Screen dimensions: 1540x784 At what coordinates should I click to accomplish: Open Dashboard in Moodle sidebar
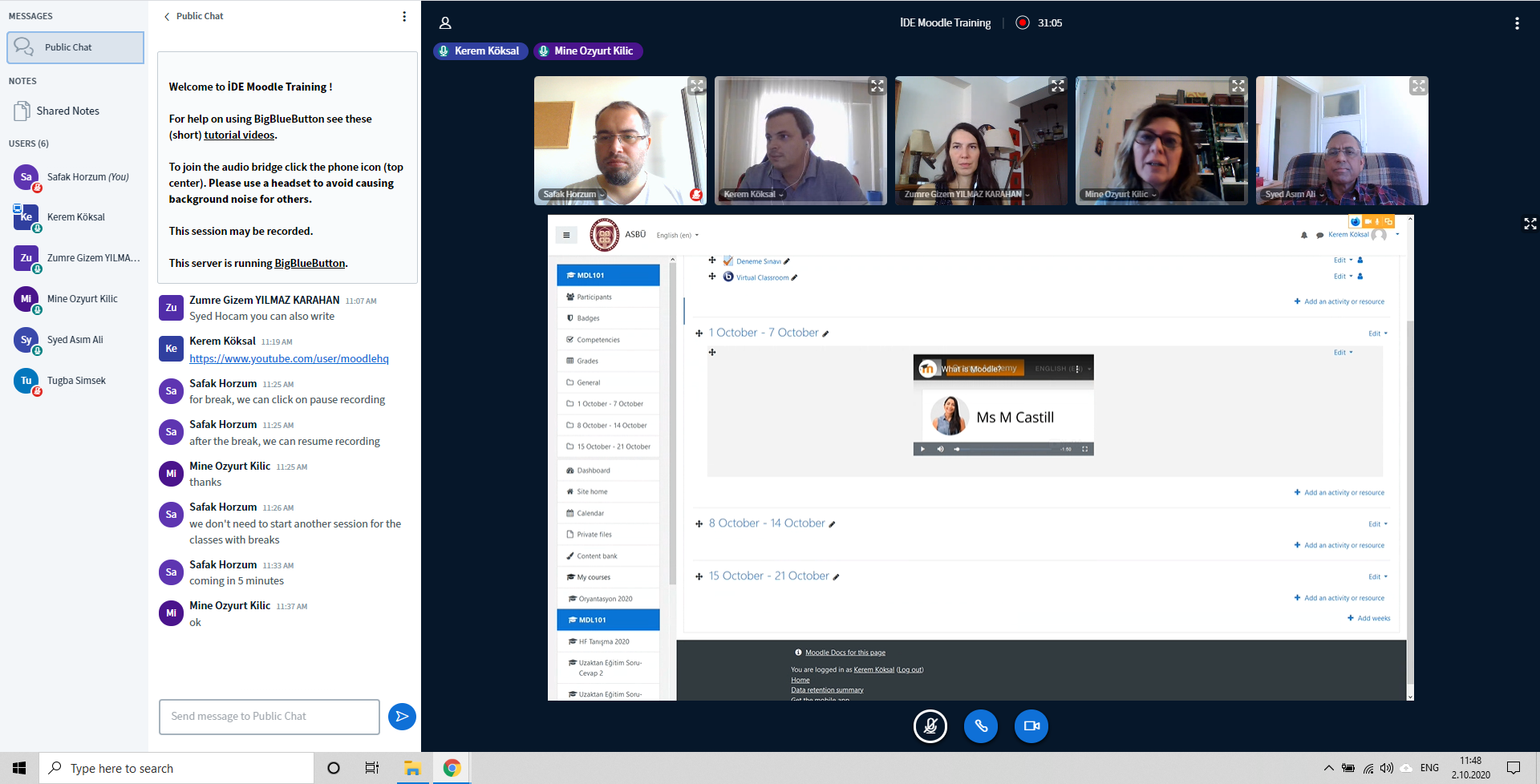point(608,471)
